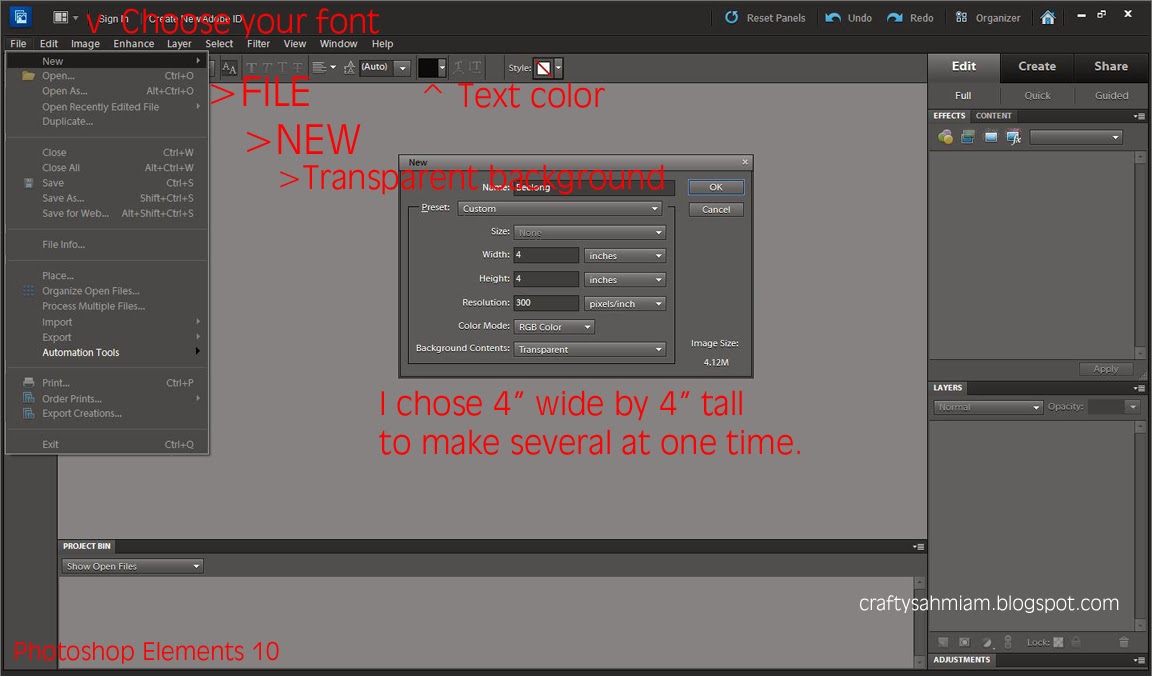Click OK in the New dialog
The height and width of the screenshot is (676, 1152).
pyautogui.click(x=716, y=187)
